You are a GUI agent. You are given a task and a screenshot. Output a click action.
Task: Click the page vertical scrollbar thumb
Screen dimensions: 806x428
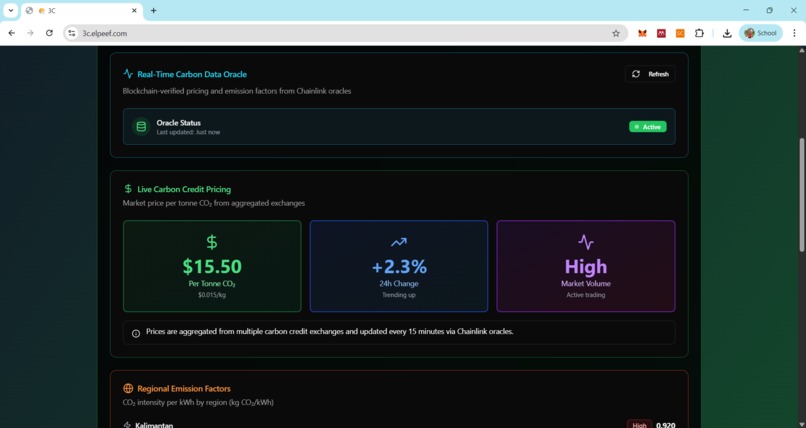(x=801, y=195)
